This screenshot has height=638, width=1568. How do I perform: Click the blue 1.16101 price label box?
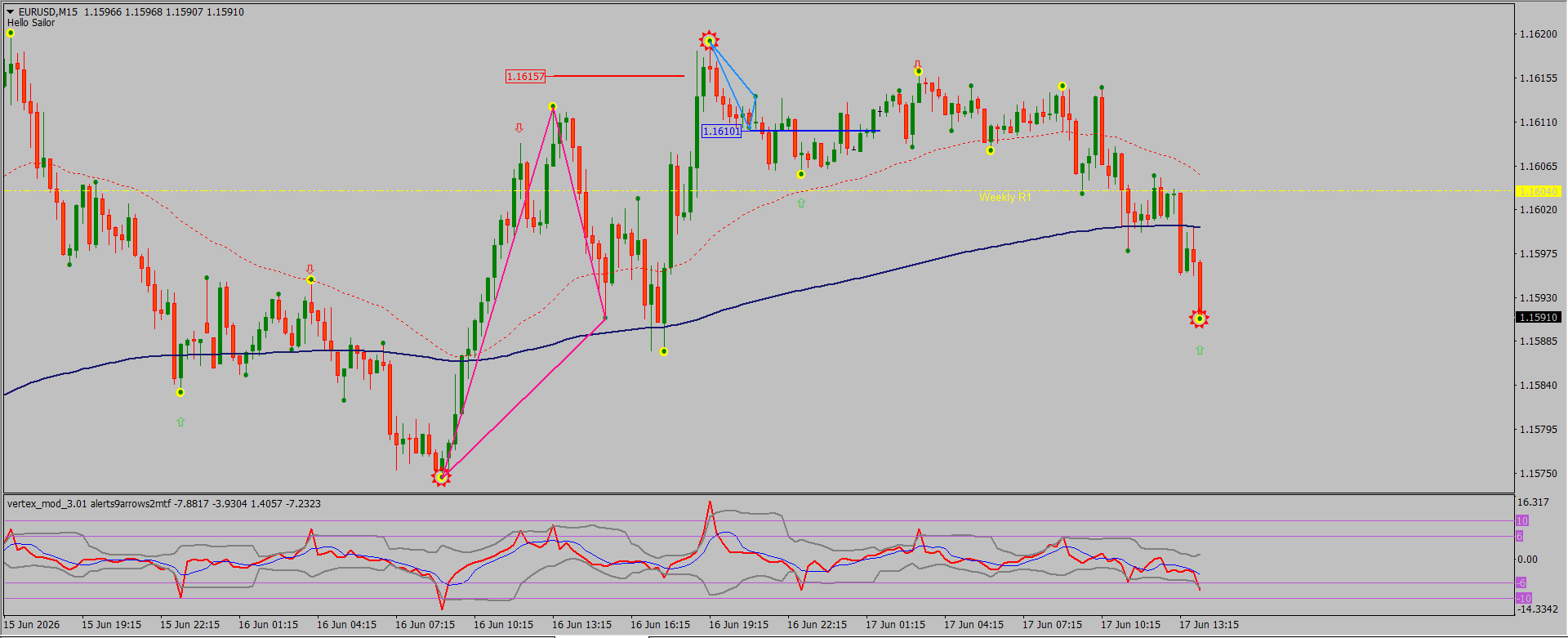pyautogui.click(x=722, y=131)
